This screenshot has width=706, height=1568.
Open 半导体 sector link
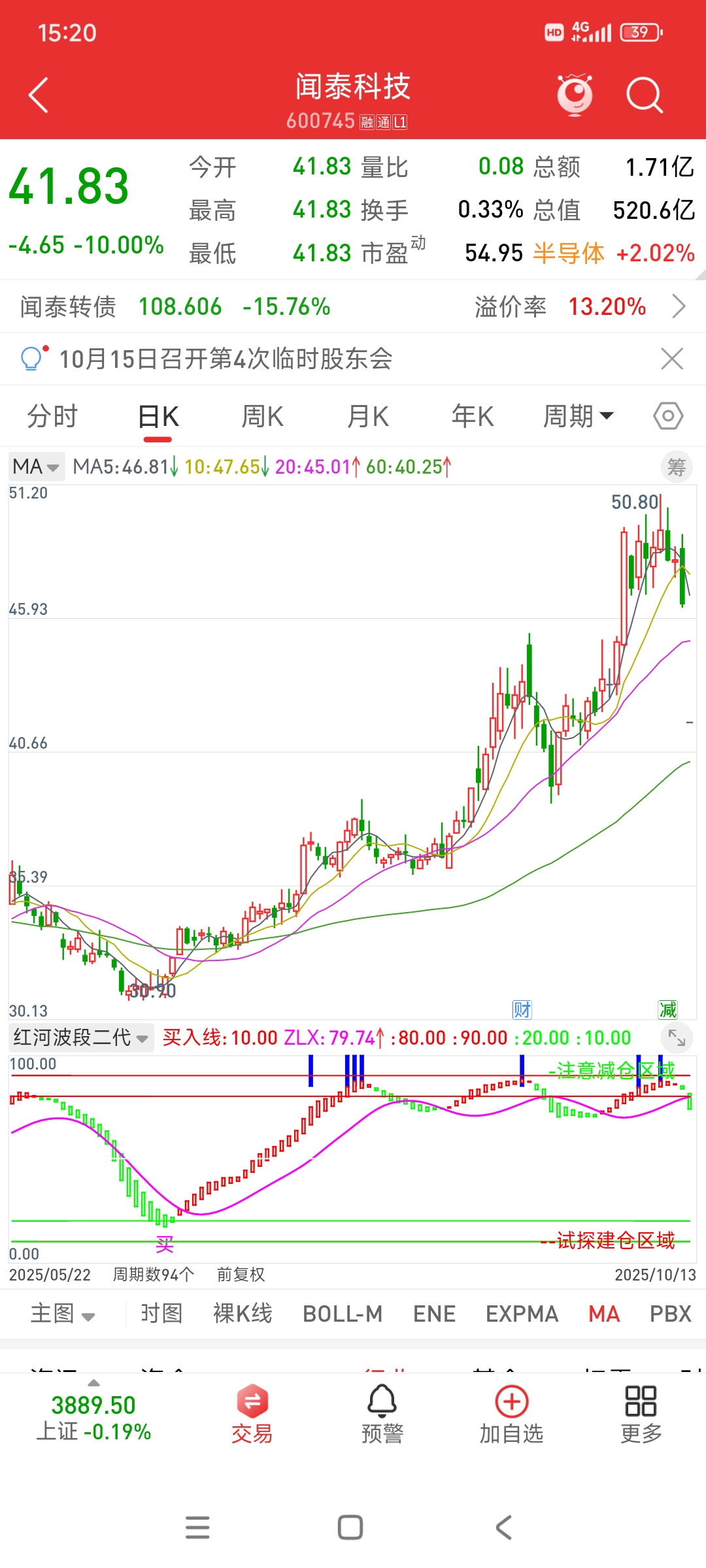569,253
